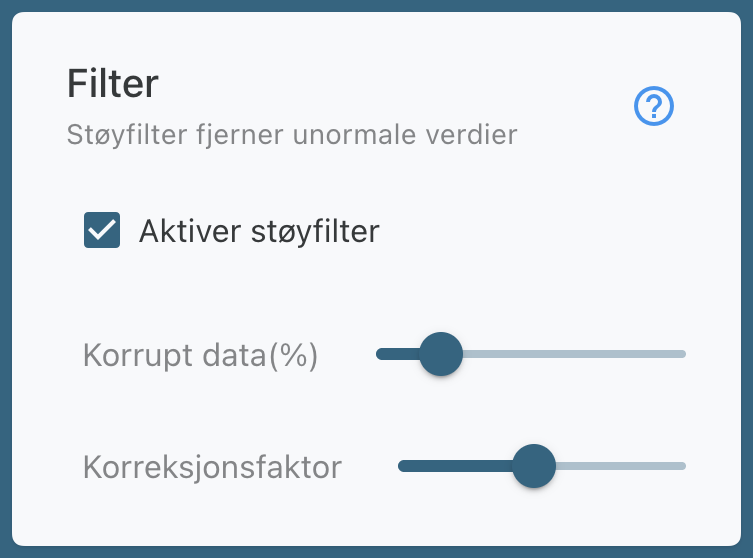Open the Filter help question mark icon
The height and width of the screenshot is (558, 753).
pos(655,106)
